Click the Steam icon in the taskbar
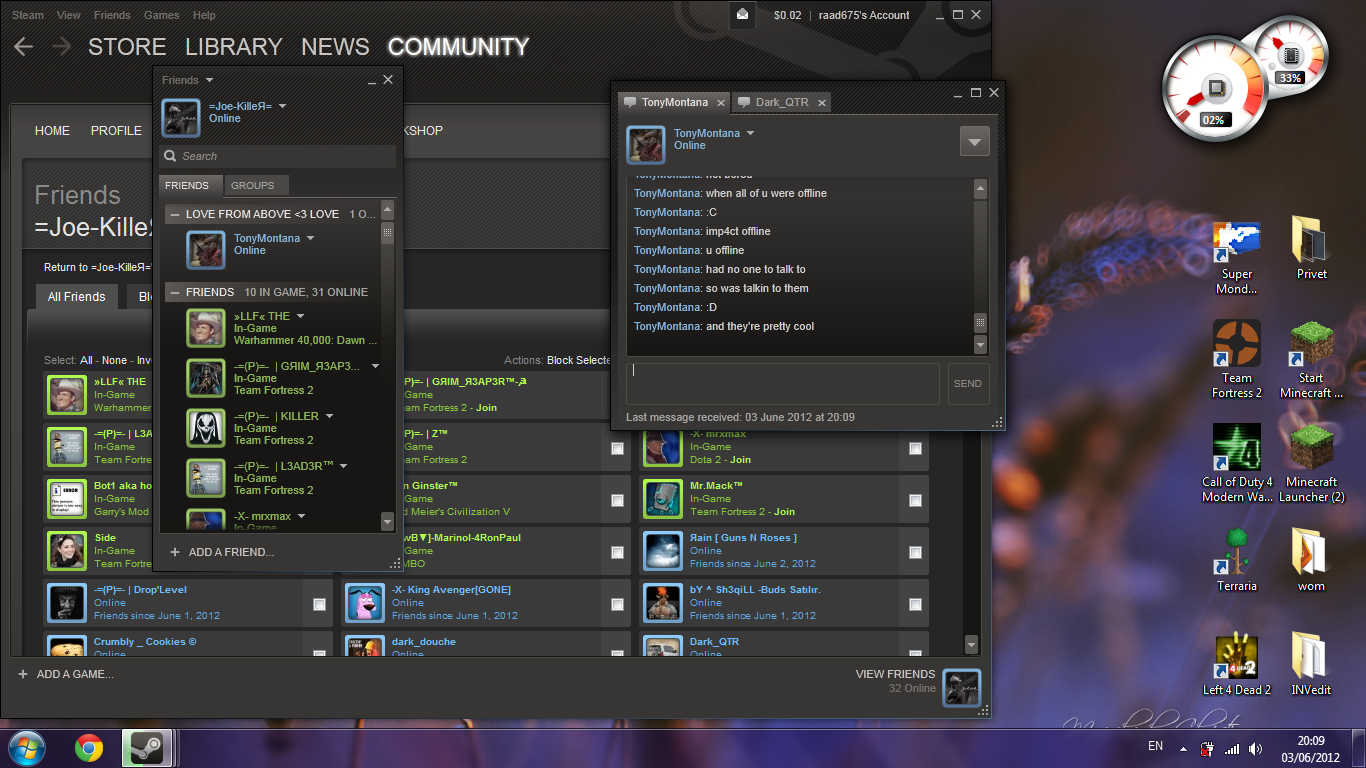Viewport: 1366px width, 768px height. pos(148,748)
